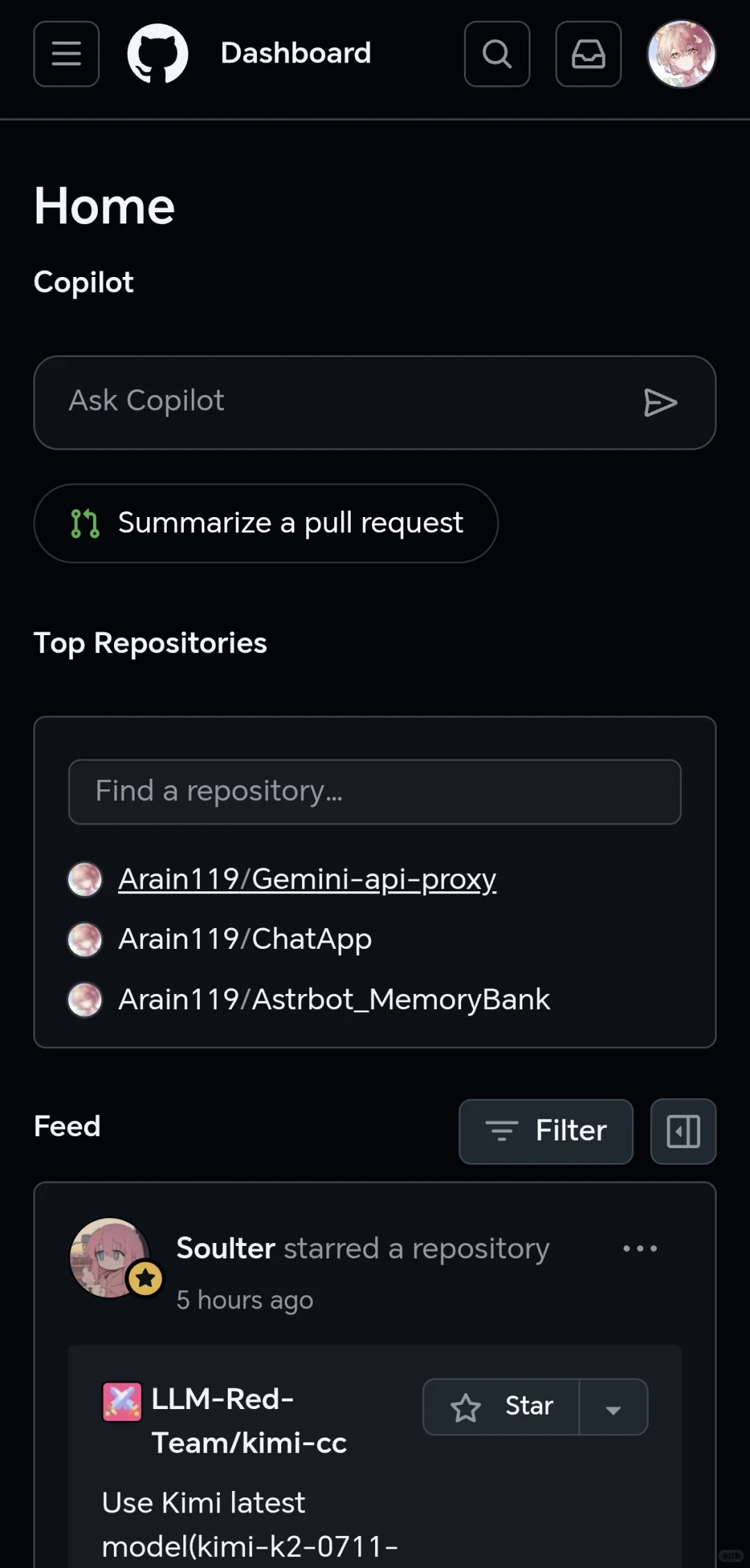Open Arain119/Gemini-api-proxy repository
The image size is (750, 1568).
pos(307,879)
